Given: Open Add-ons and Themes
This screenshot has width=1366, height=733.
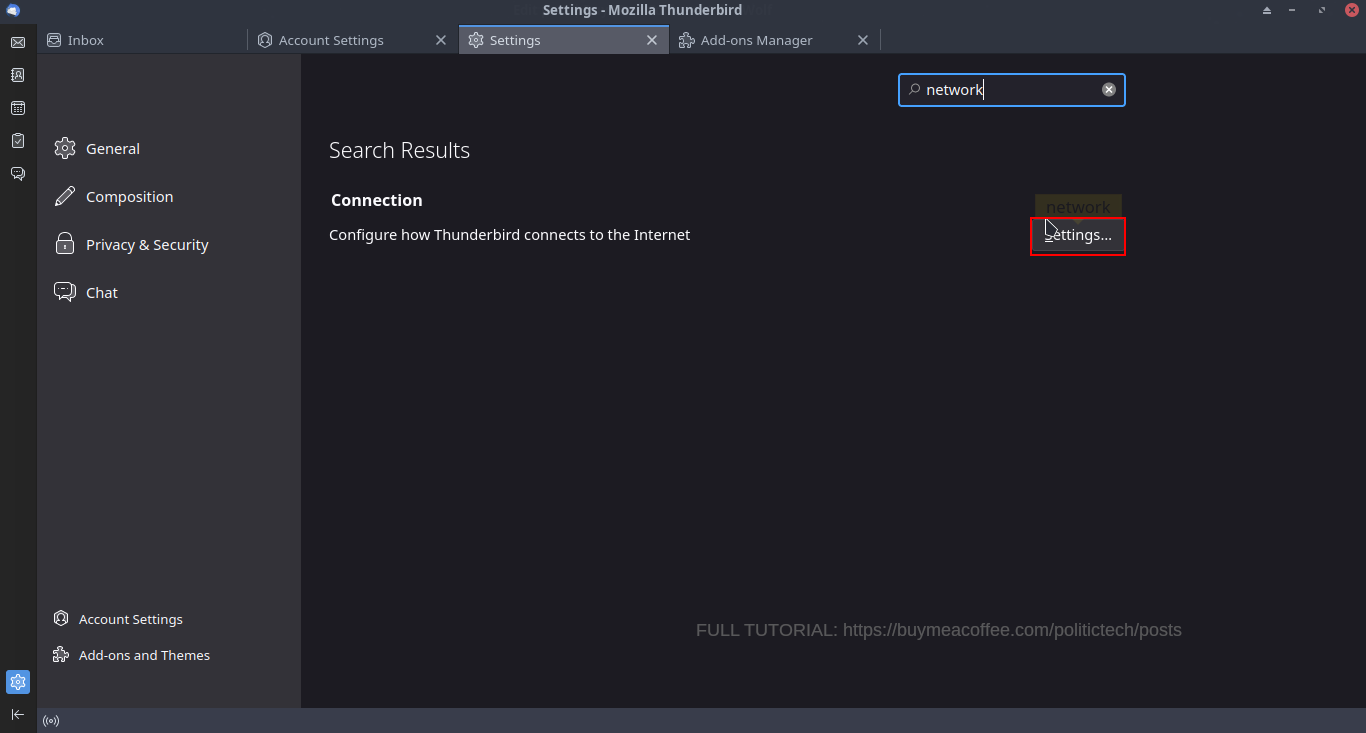Looking at the screenshot, I should [132, 655].
